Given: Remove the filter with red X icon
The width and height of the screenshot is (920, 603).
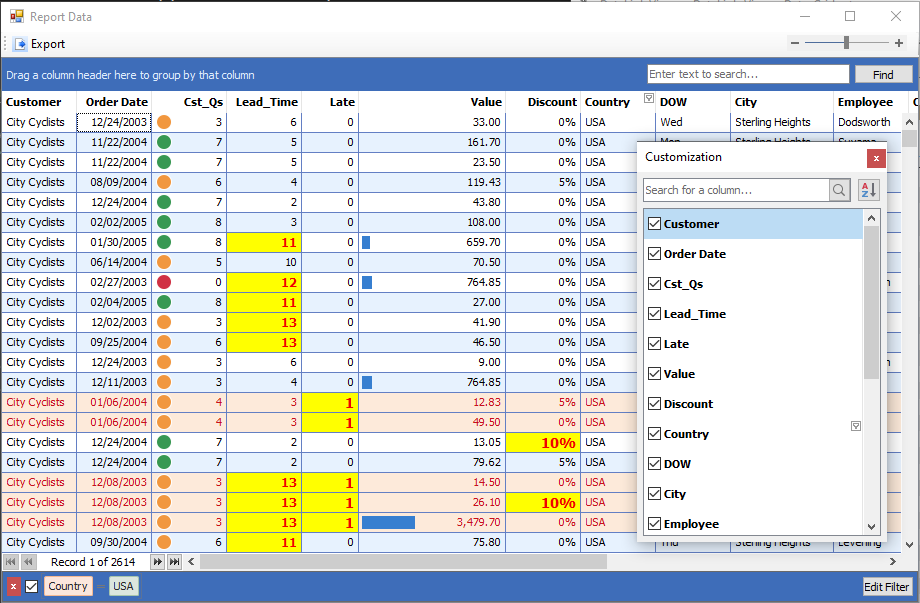Looking at the screenshot, I should point(13,587).
